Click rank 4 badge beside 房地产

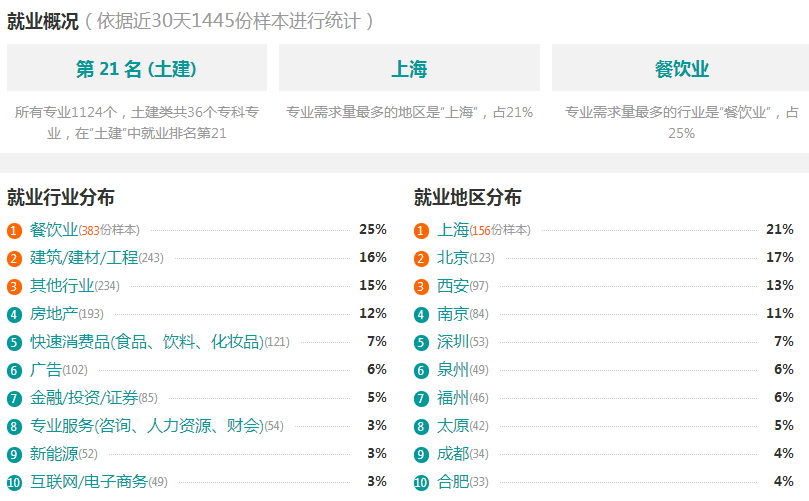14,314
